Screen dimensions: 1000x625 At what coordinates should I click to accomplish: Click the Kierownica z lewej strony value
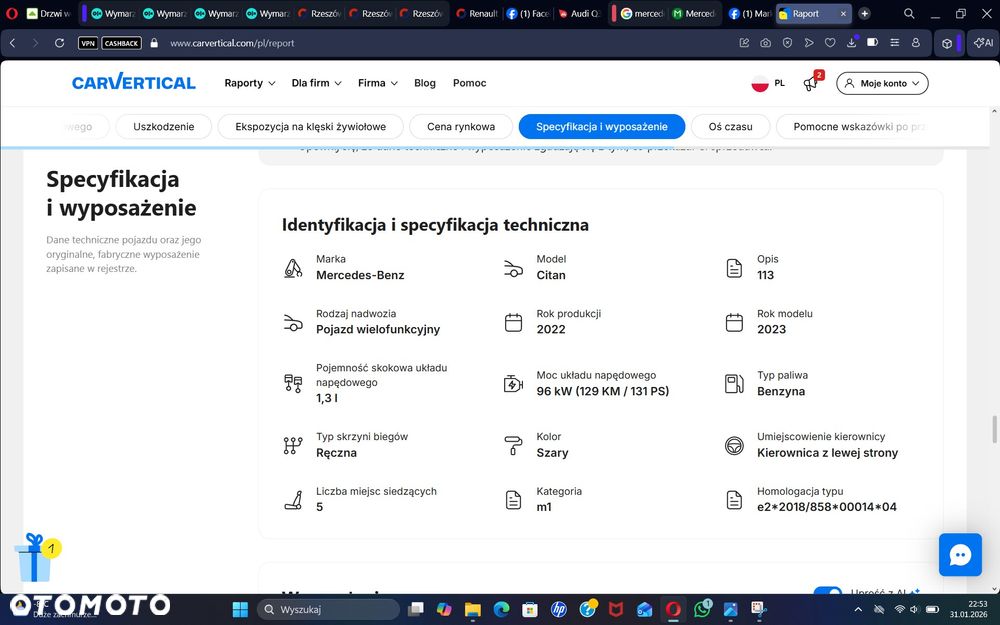[827, 453]
